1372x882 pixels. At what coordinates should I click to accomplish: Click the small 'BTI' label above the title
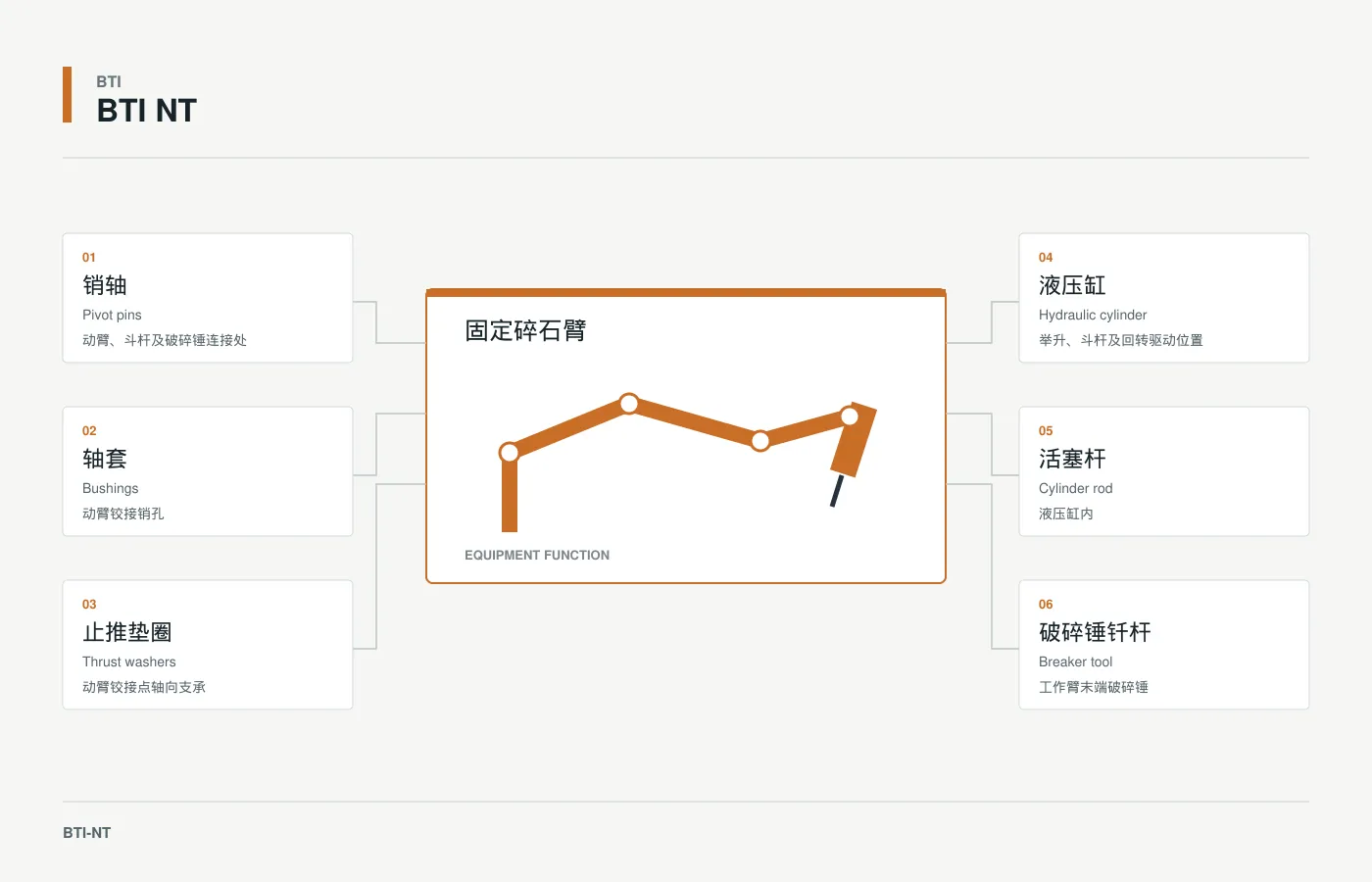point(109,81)
